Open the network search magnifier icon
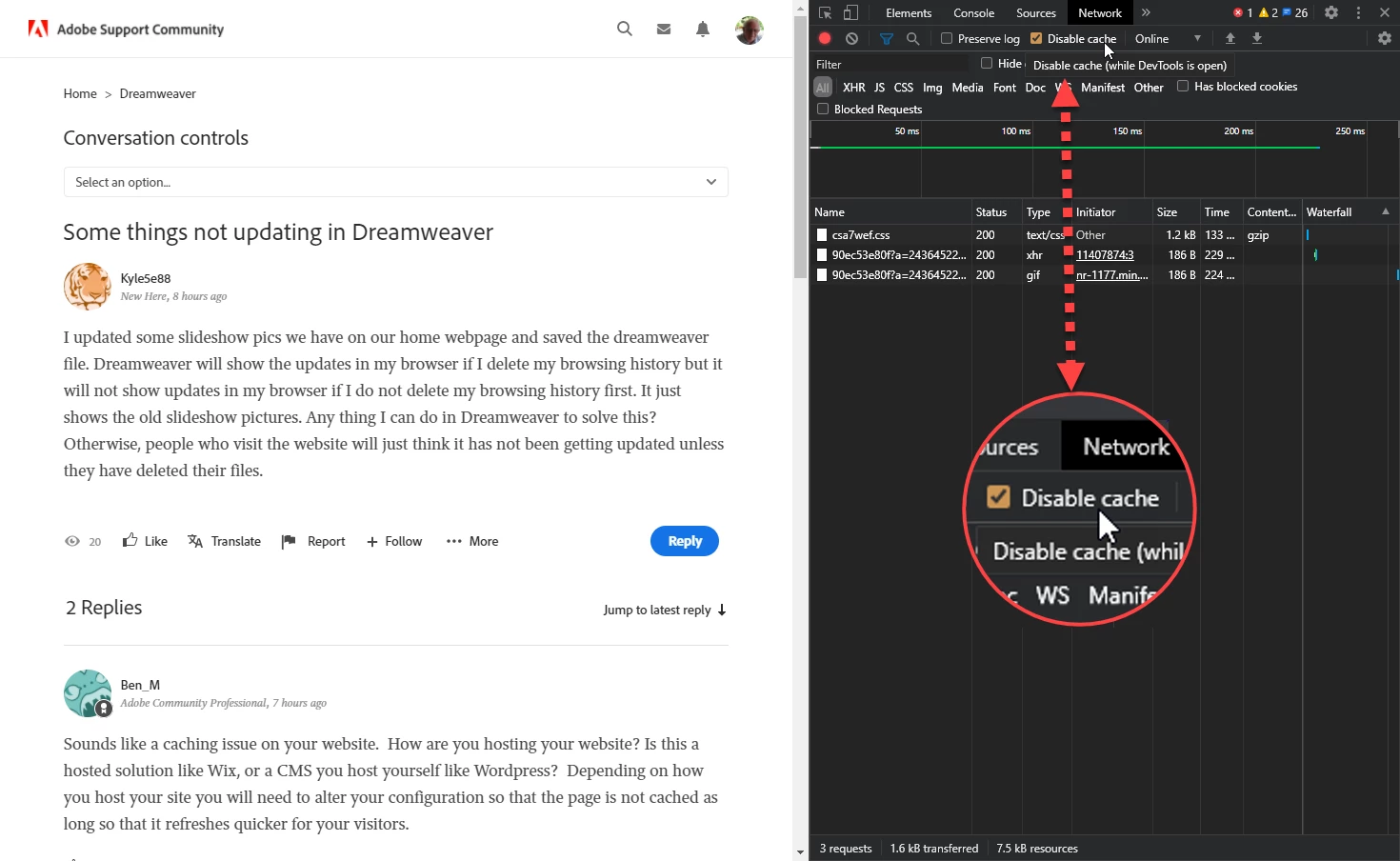Viewport: 1400px width, 861px height. tap(913, 38)
